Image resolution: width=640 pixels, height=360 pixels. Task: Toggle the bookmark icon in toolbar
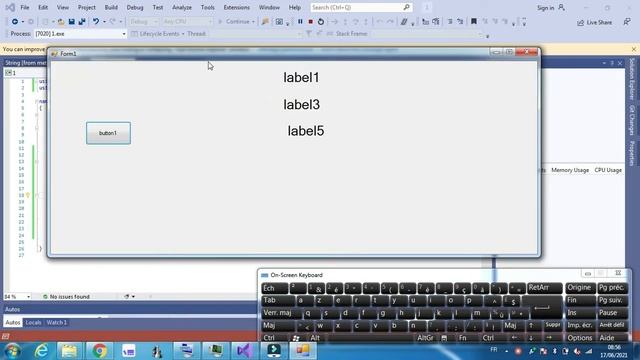473,22
